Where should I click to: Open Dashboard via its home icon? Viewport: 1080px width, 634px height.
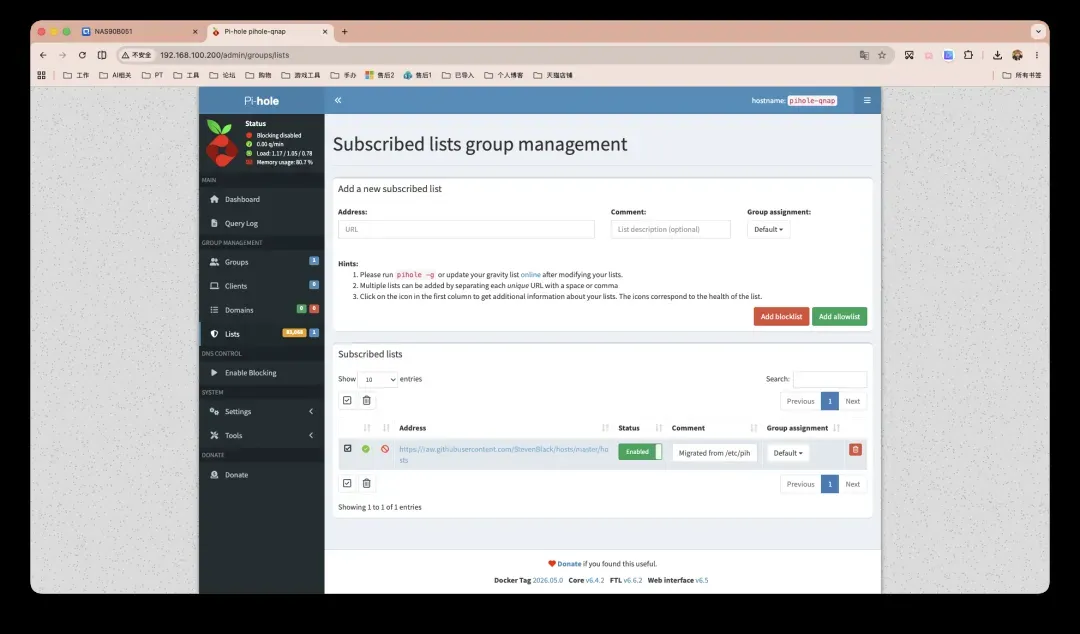tap(214, 199)
